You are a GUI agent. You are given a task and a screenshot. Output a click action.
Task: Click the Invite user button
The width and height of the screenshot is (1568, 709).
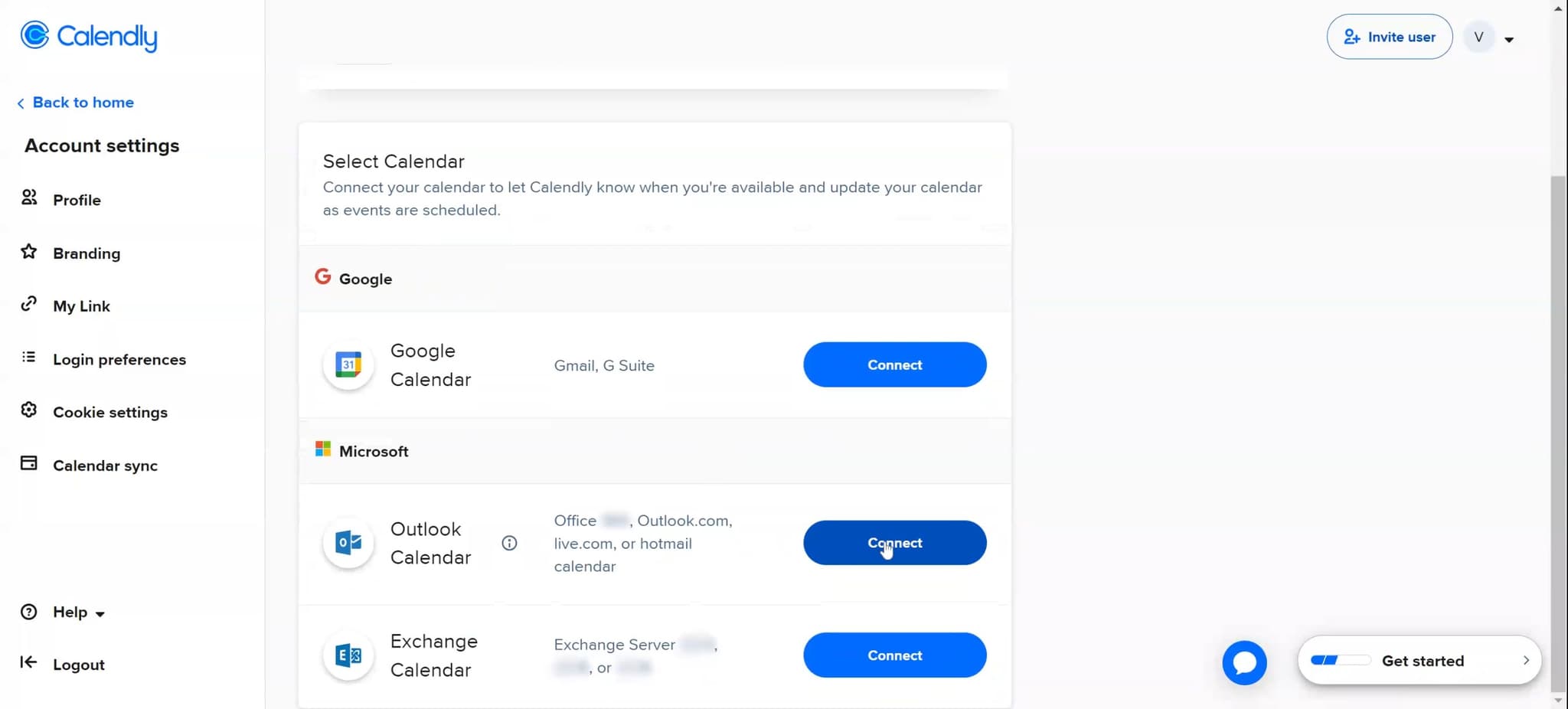1388,36
